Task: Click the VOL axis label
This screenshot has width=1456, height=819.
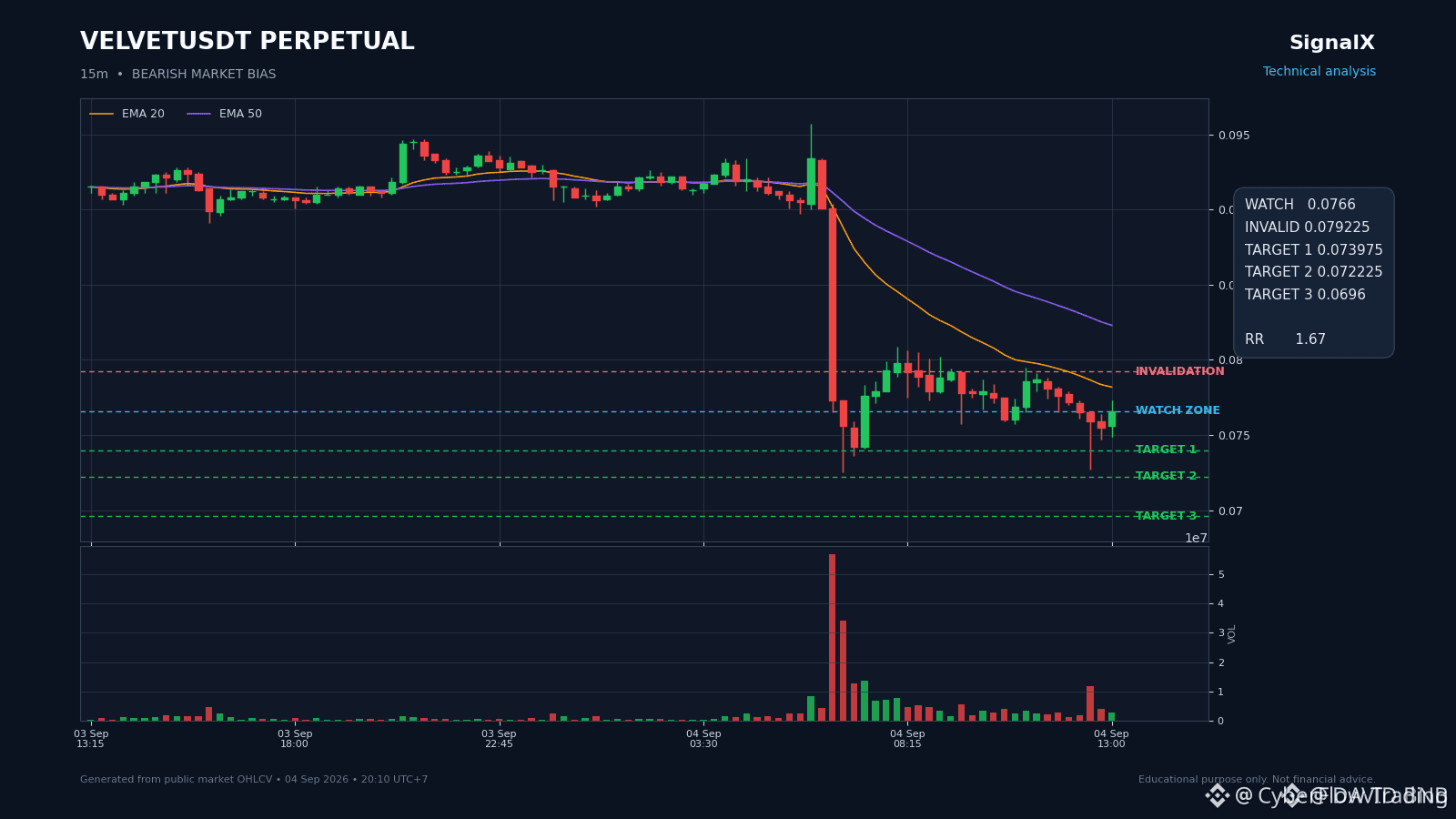Action: (x=1232, y=634)
